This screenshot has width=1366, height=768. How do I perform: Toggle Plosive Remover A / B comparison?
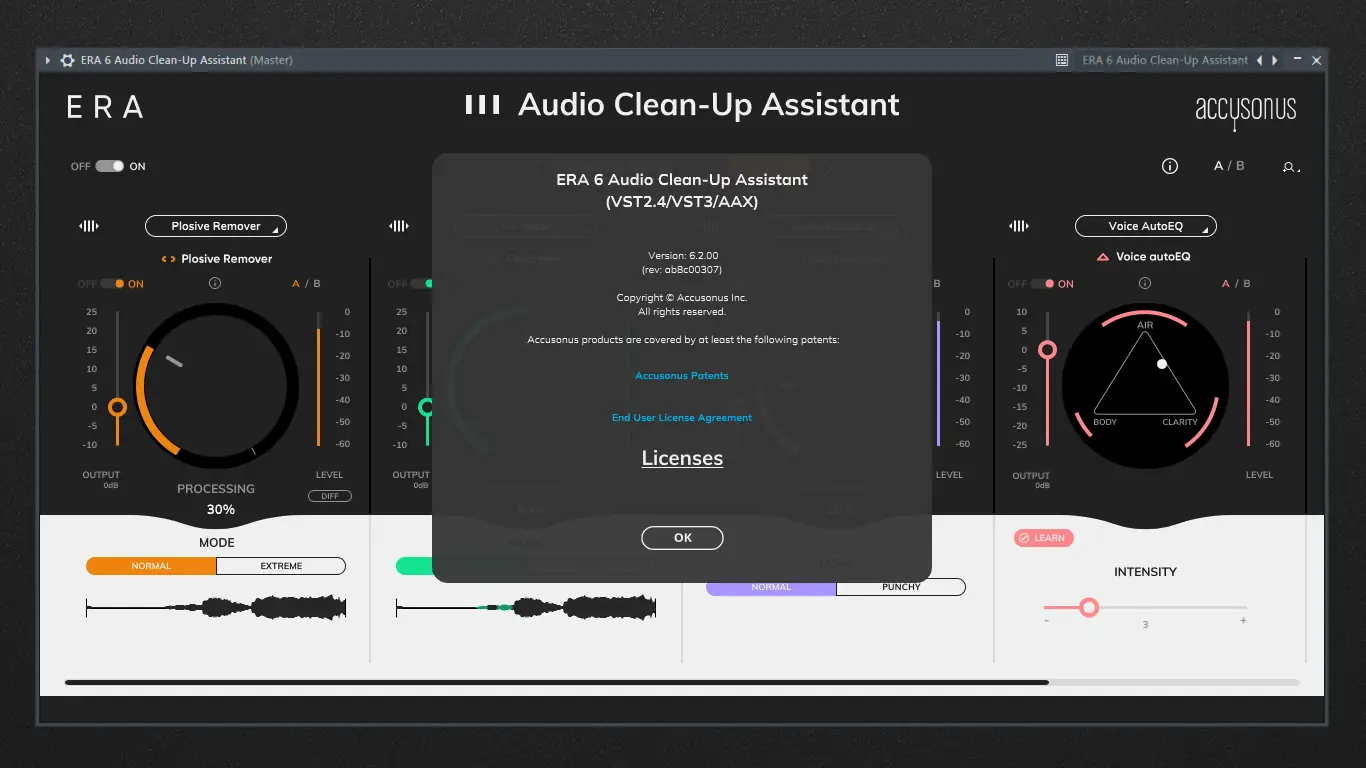pyautogui.click(x=306, y=284)
